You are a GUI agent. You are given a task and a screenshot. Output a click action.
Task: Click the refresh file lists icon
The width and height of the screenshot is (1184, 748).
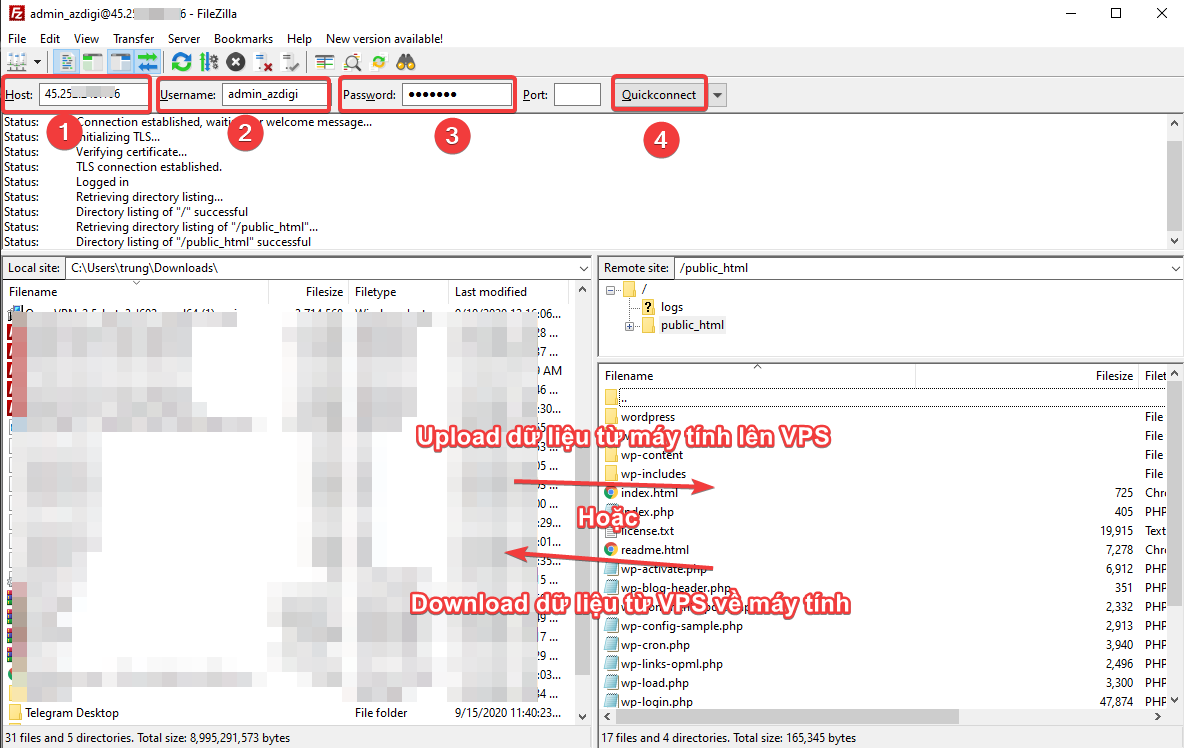(181, 62)
